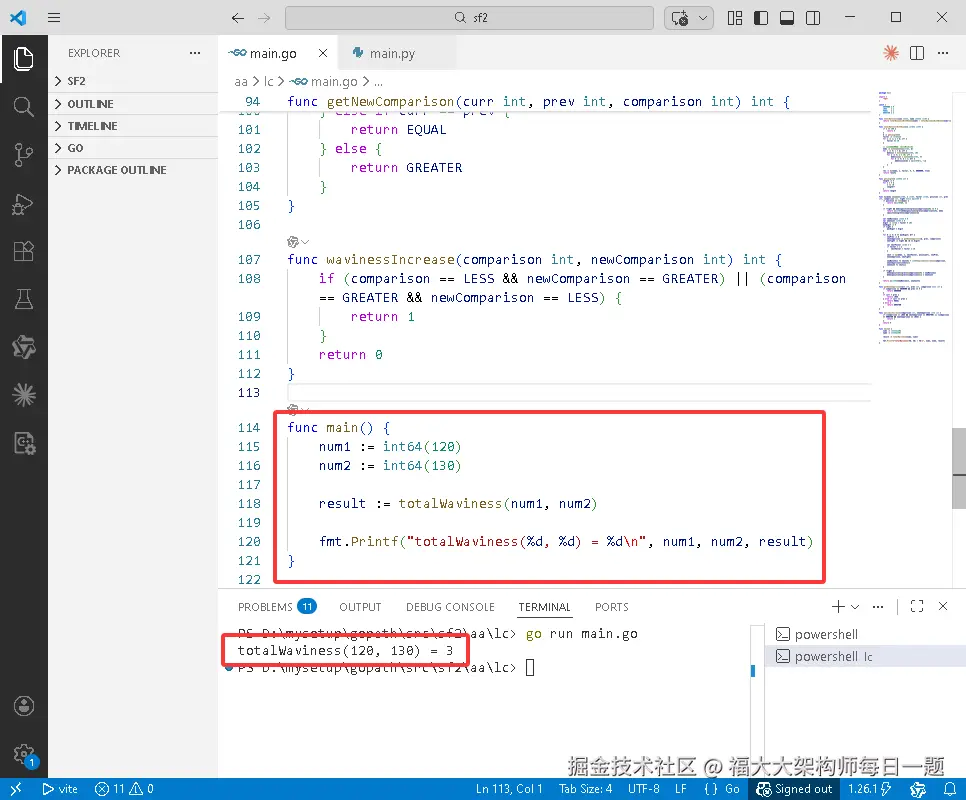Screen dimensions: 966x800
Task: Customize layout from title bar icon
Action: [x=734, y=18]
